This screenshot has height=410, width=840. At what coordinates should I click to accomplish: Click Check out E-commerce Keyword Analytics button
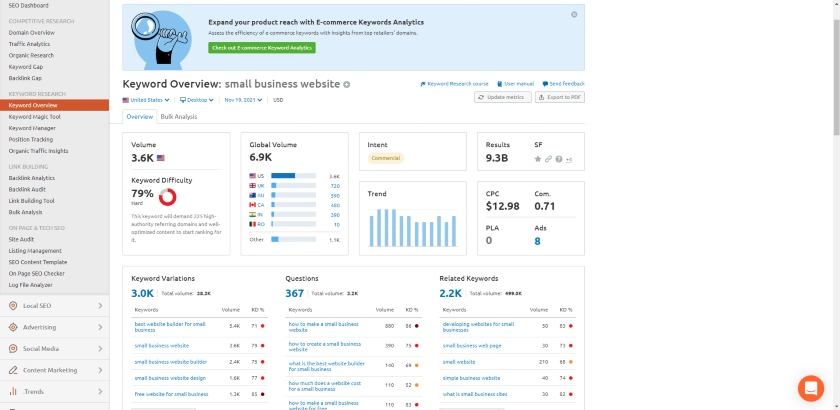(262, 48)
